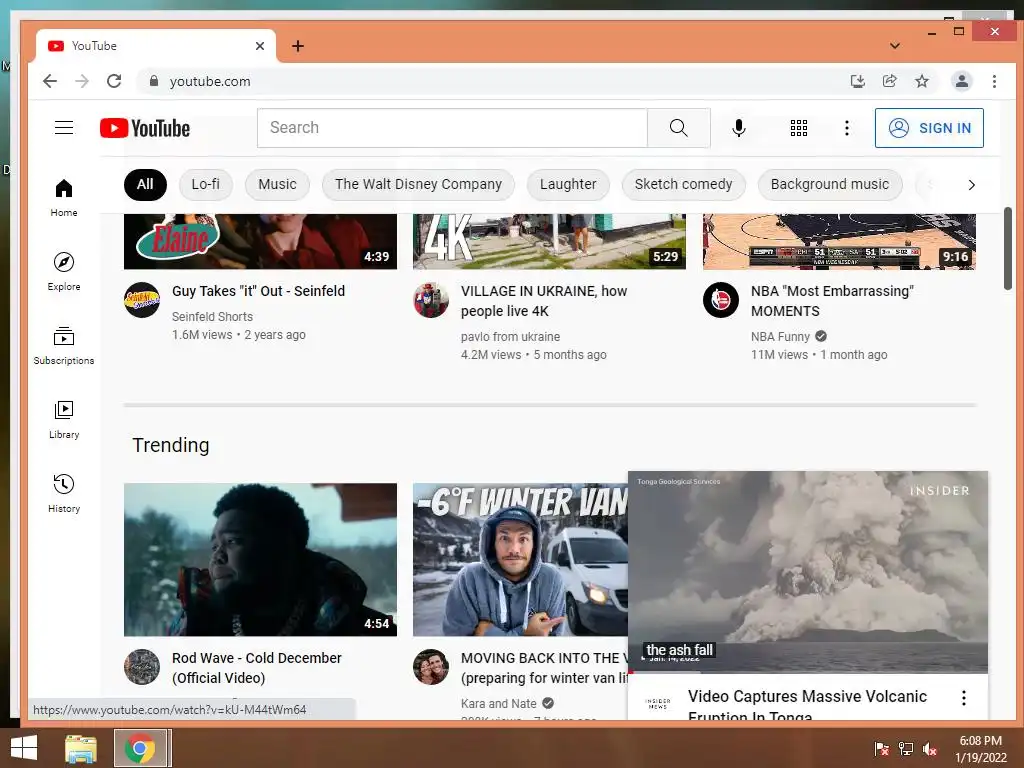Open the Chrome profile avatar icon
1024x768 pixels.
[x=961, y=81]
